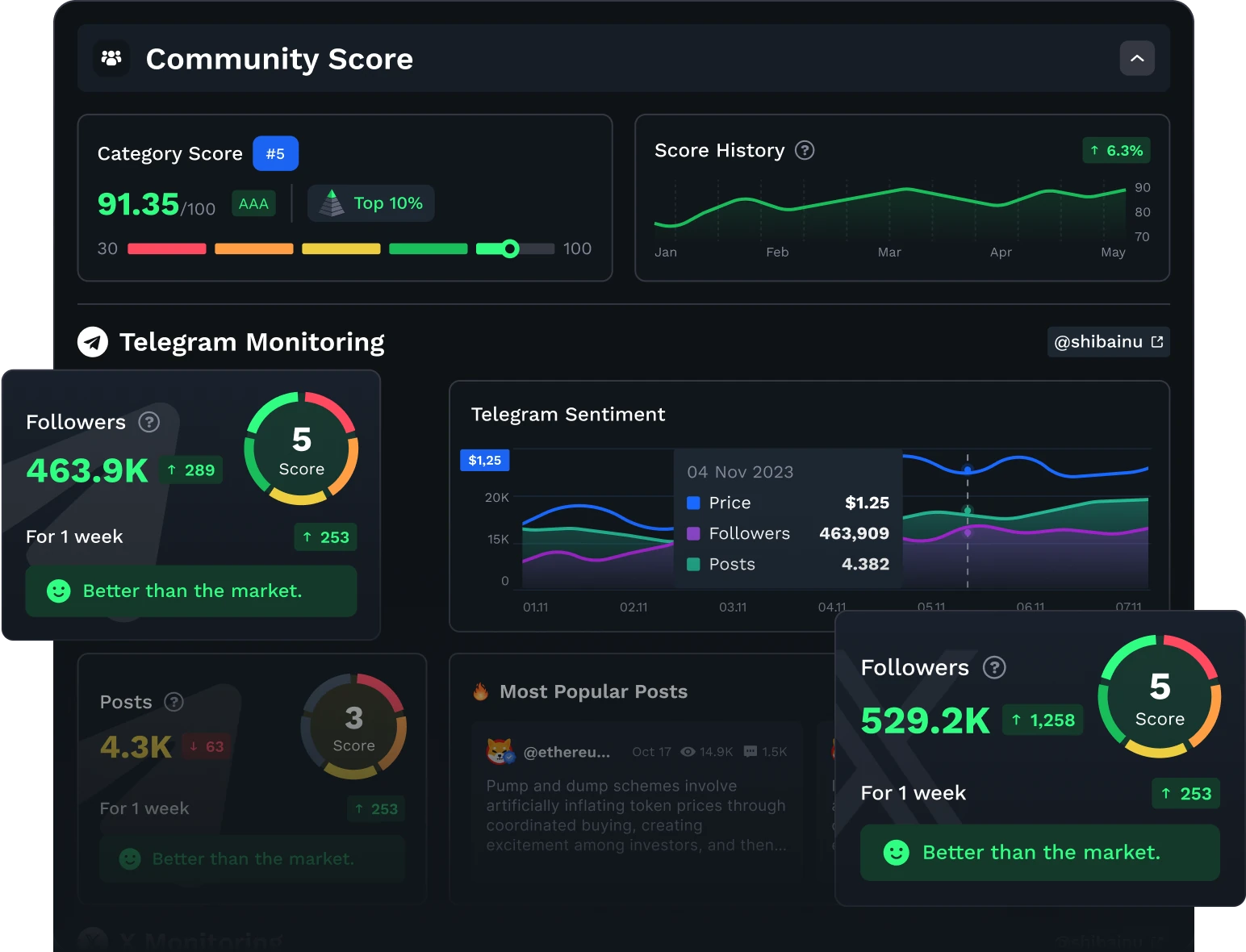The height and width of the screenshot is (952, 1246).
Task: Click the 63 posts decrease badge
Action: click(207, 746)
